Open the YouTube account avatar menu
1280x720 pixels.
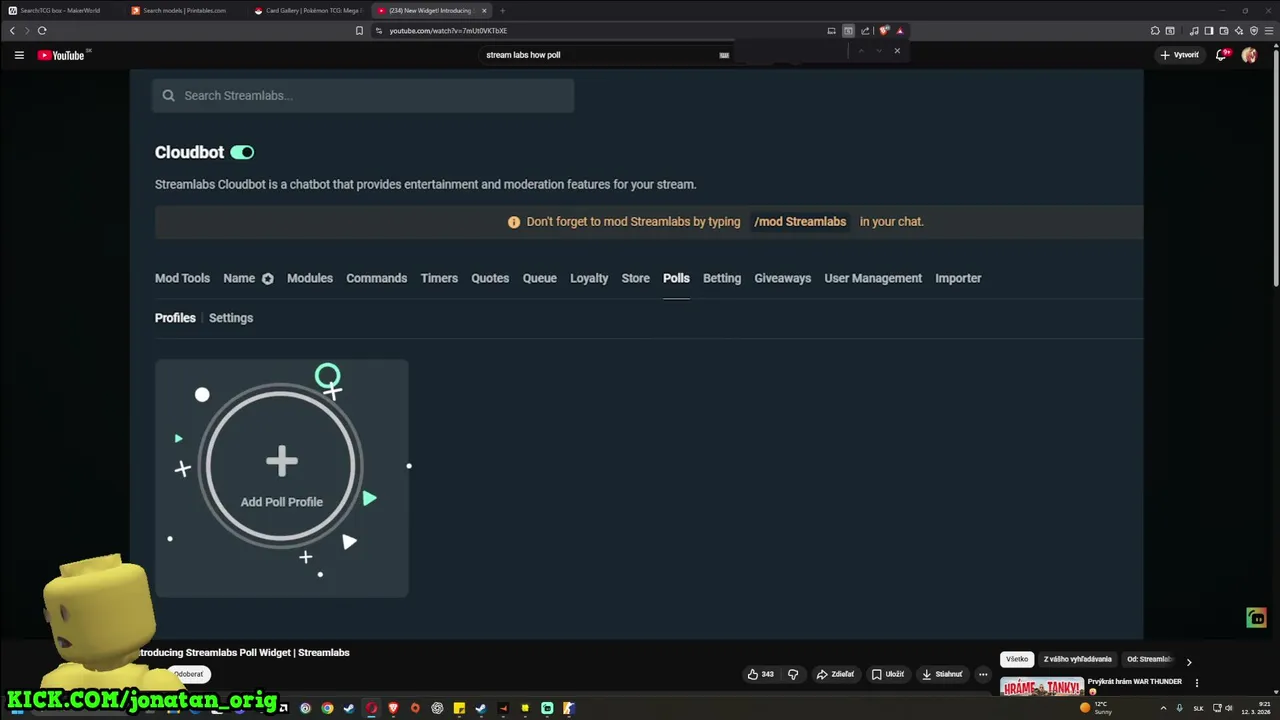[x=1249, y=55]
